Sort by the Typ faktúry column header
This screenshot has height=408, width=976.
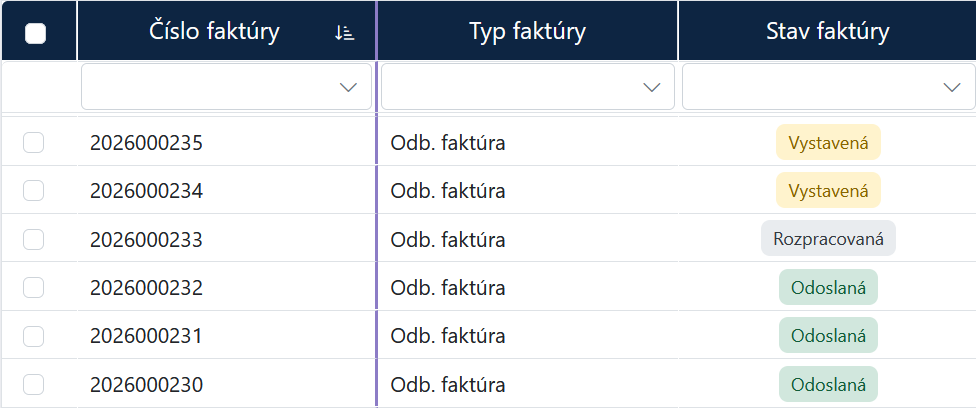[x=527, y=31]
